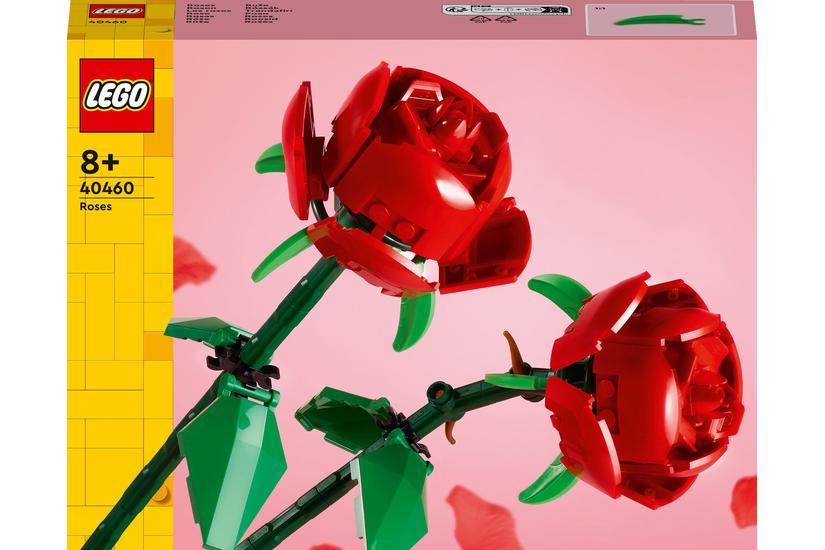The width and height of the screenshot is (825, 550).
Task: Click the large LEGO logo
Action: click(x=117, y=95)
